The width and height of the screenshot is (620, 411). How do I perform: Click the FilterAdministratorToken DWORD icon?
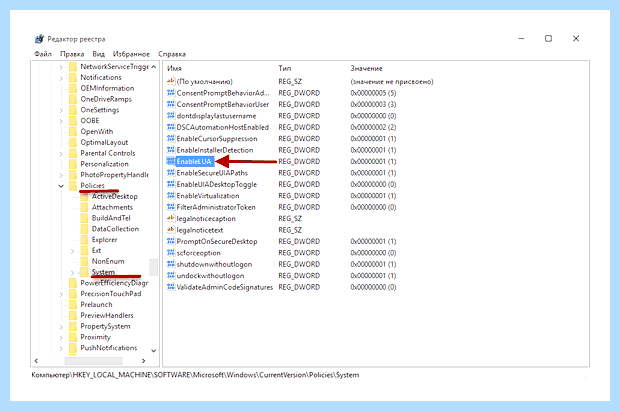tap(171, 207)
